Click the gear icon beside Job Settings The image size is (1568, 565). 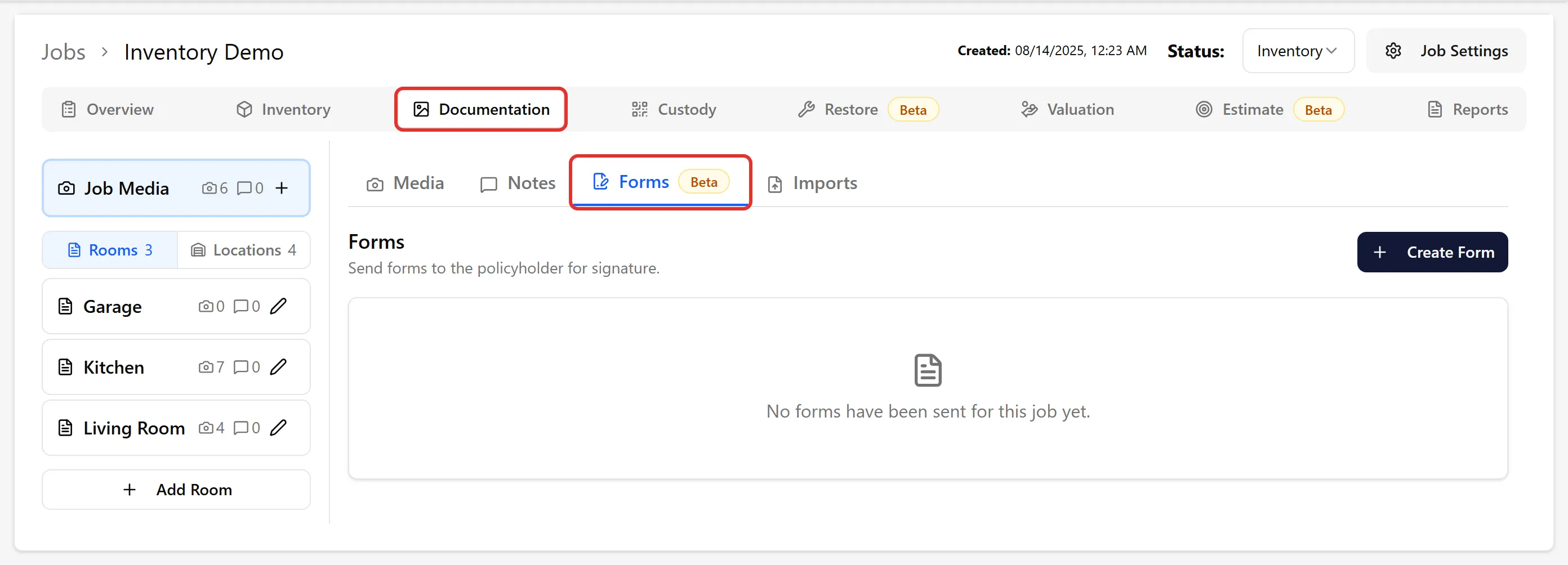click(1393, 51)
